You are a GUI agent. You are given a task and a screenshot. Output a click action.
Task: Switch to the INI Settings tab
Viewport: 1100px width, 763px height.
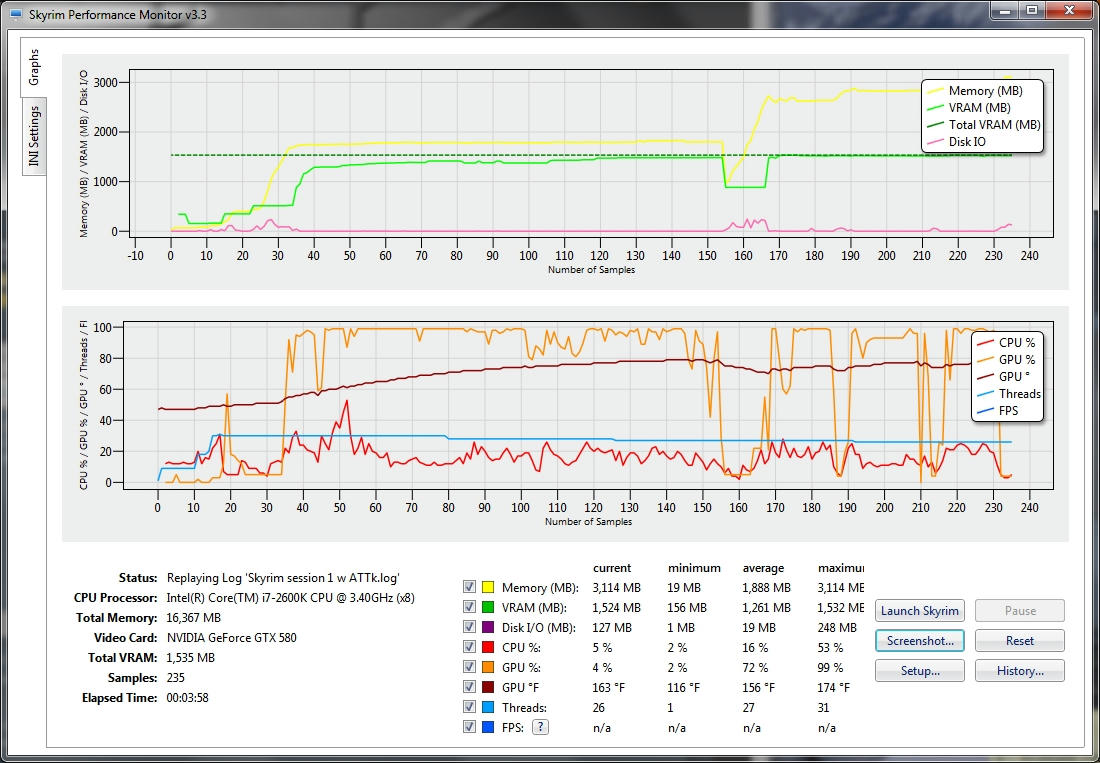[x=34, y=136]
